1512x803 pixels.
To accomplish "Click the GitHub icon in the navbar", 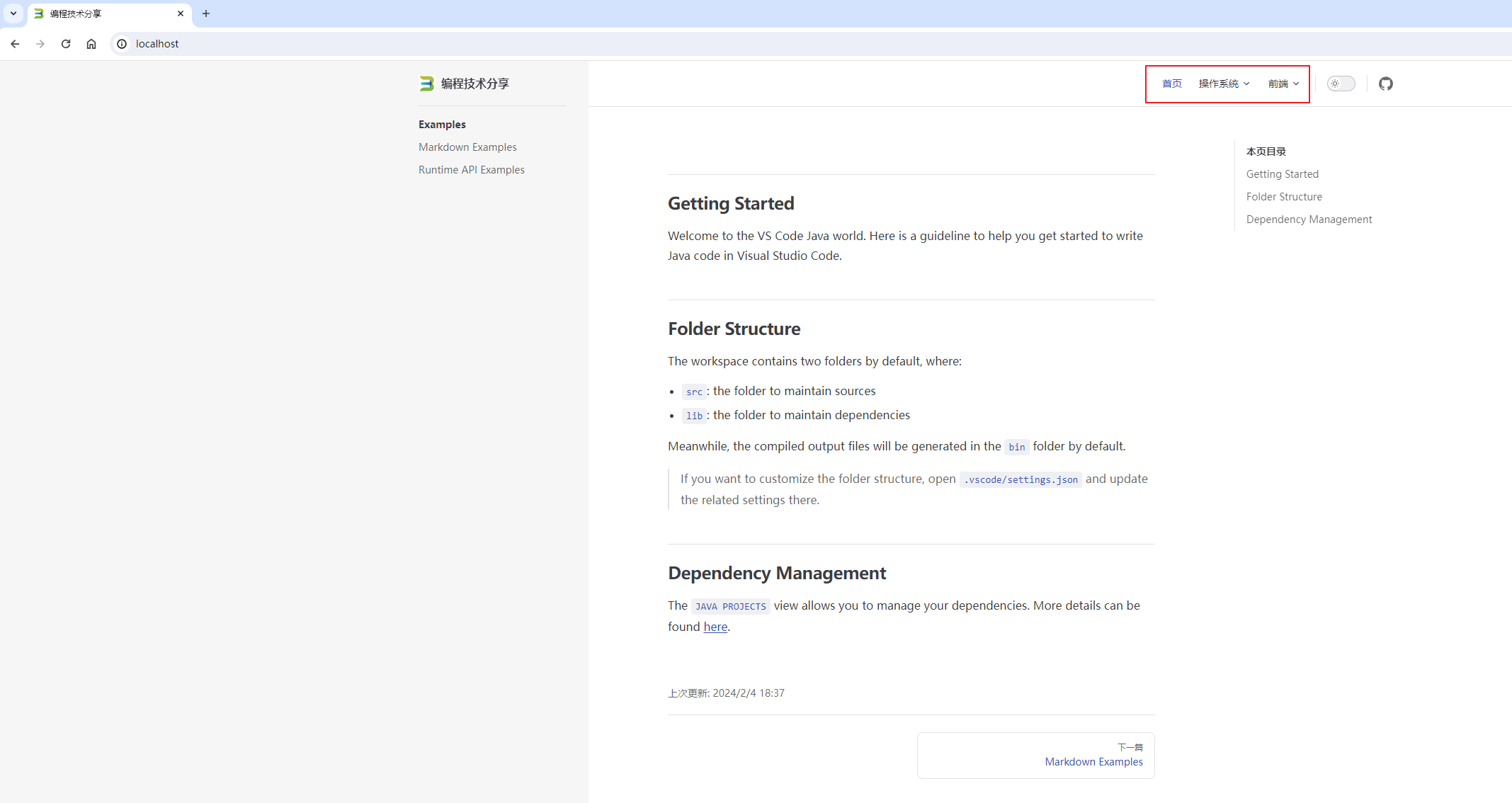I will tap(1385, 84).
